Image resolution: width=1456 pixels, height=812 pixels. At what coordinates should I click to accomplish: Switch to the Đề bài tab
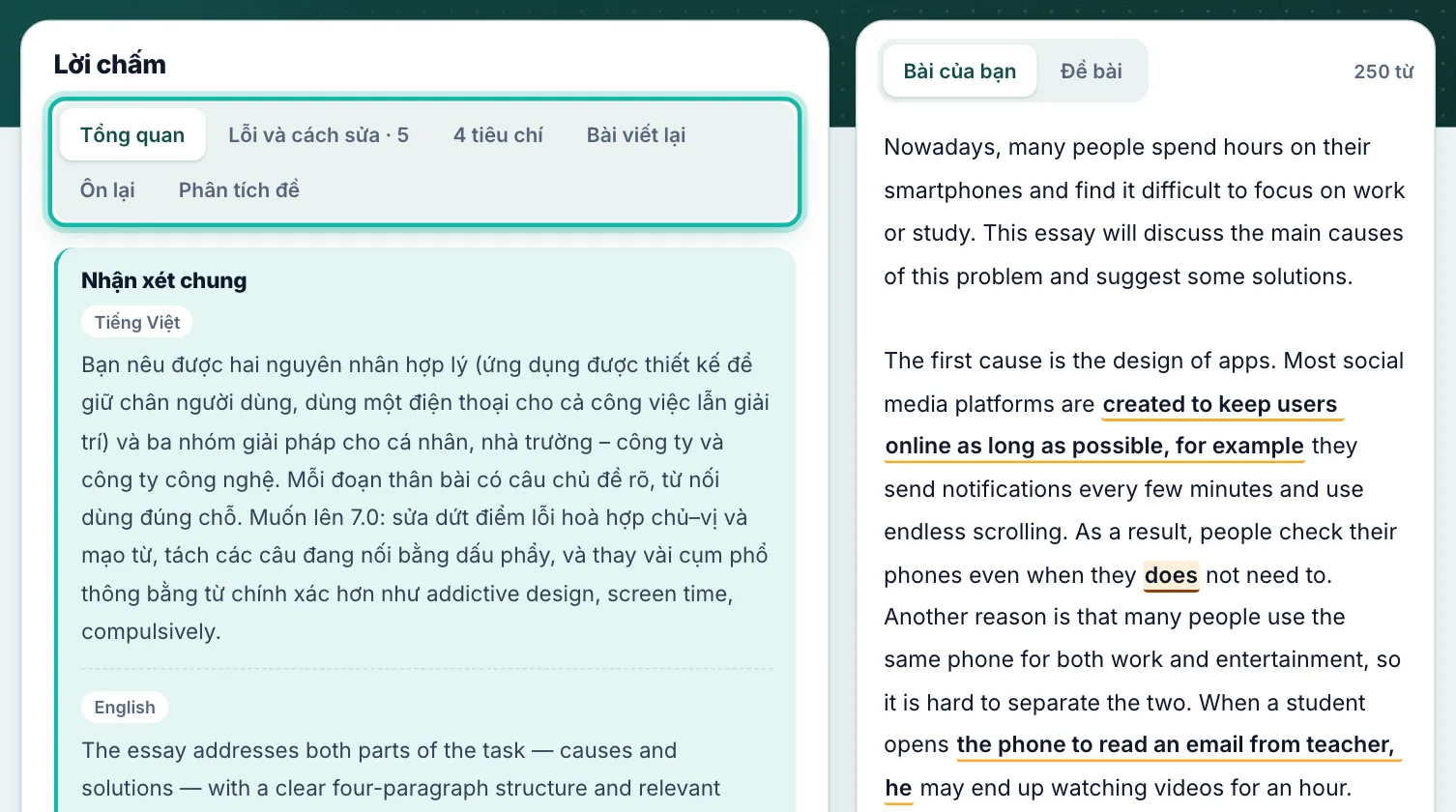point(1091,71)
